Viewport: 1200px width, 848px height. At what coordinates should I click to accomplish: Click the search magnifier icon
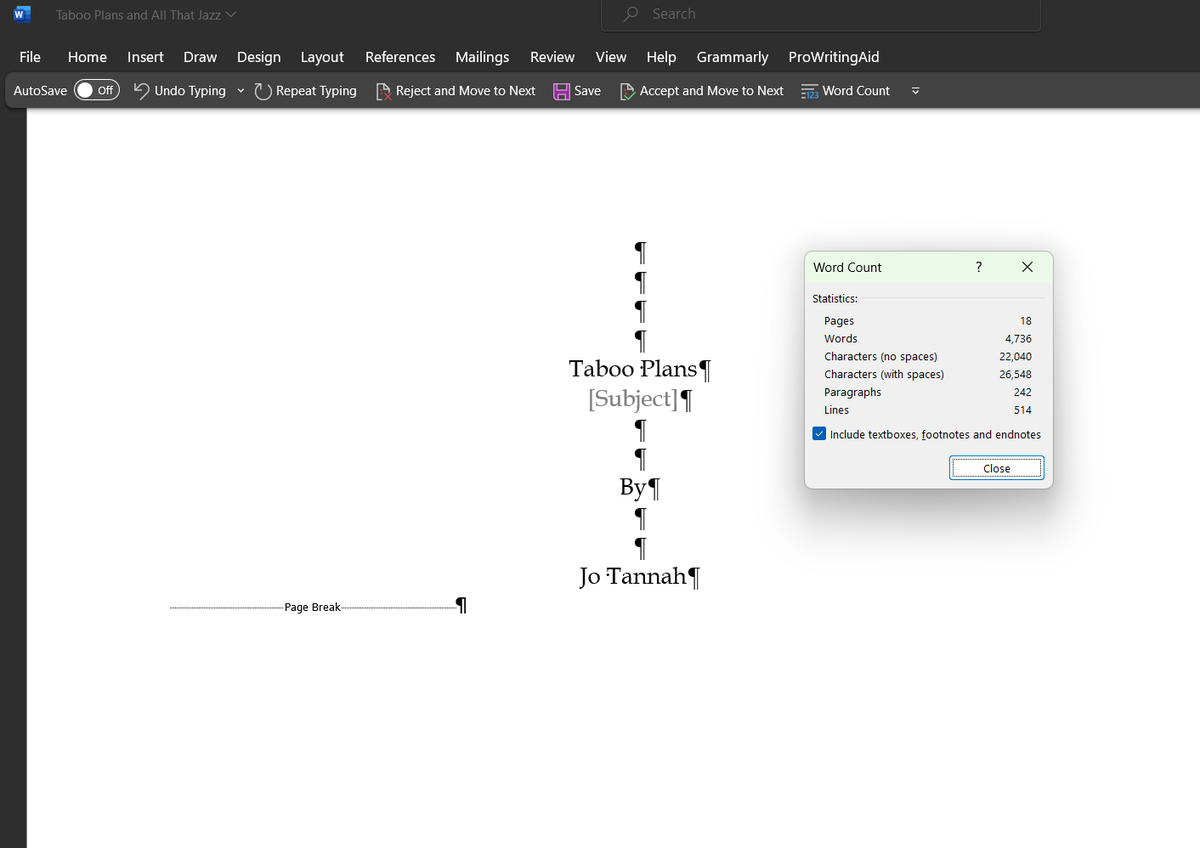click(x=631, y=14)
